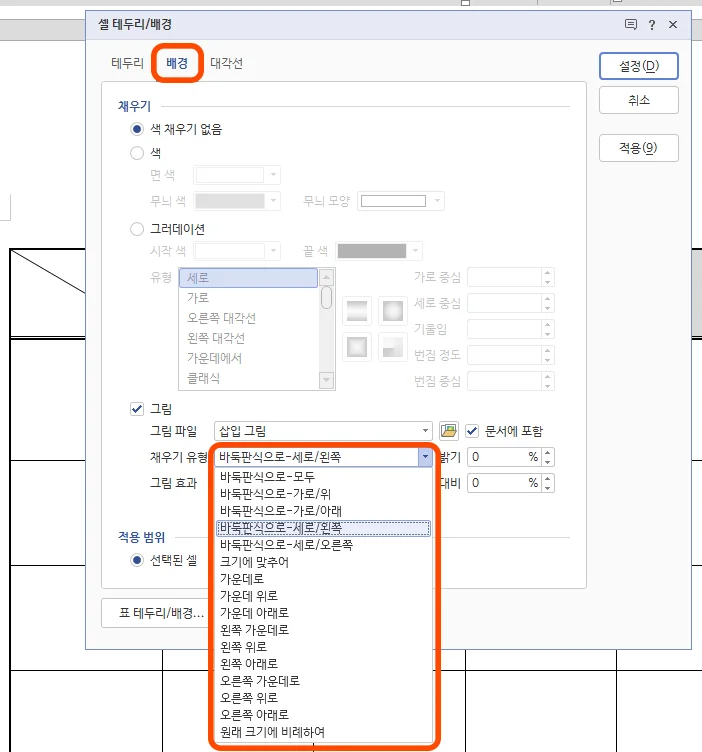Screen dimensions: 702x752
Task: Click the 적용(9) button
Action: click(639, 148)
